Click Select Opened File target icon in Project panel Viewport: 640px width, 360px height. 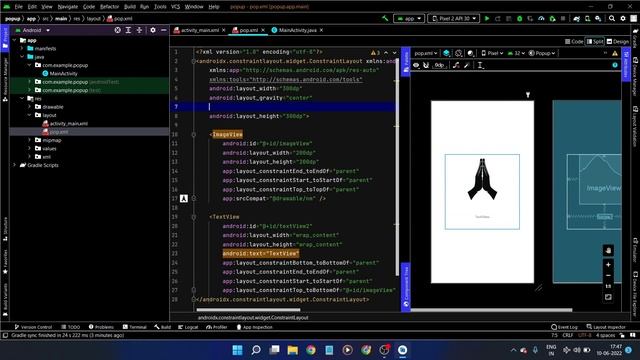[x=118, y=30]
